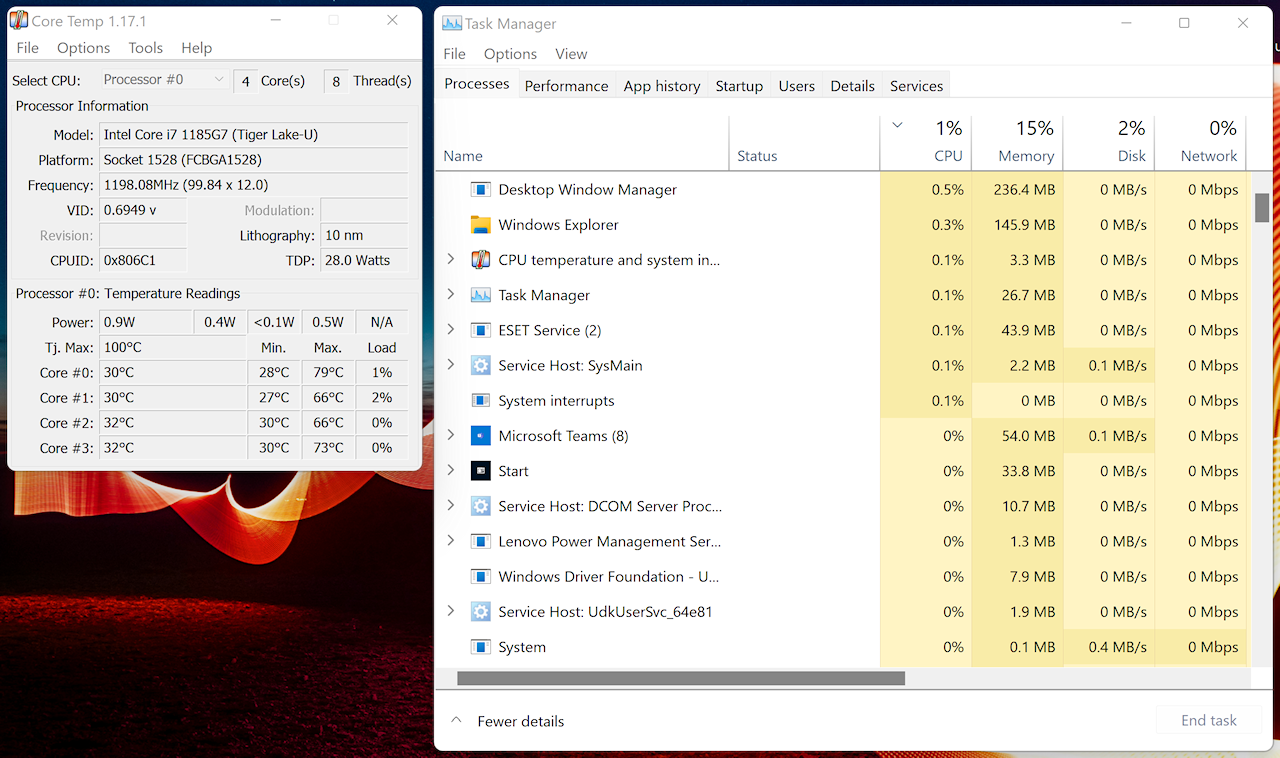Click the Desktop Window Manager process icon

click(481, 189)
